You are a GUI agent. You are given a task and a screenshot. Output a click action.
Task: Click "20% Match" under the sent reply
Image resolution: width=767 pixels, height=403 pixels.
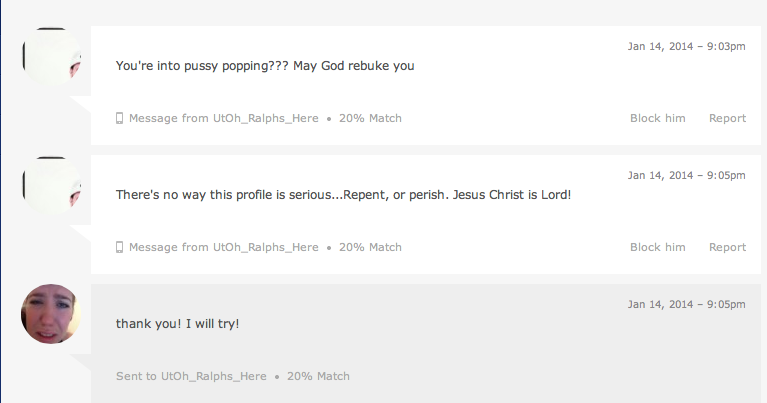coord(318,376)
